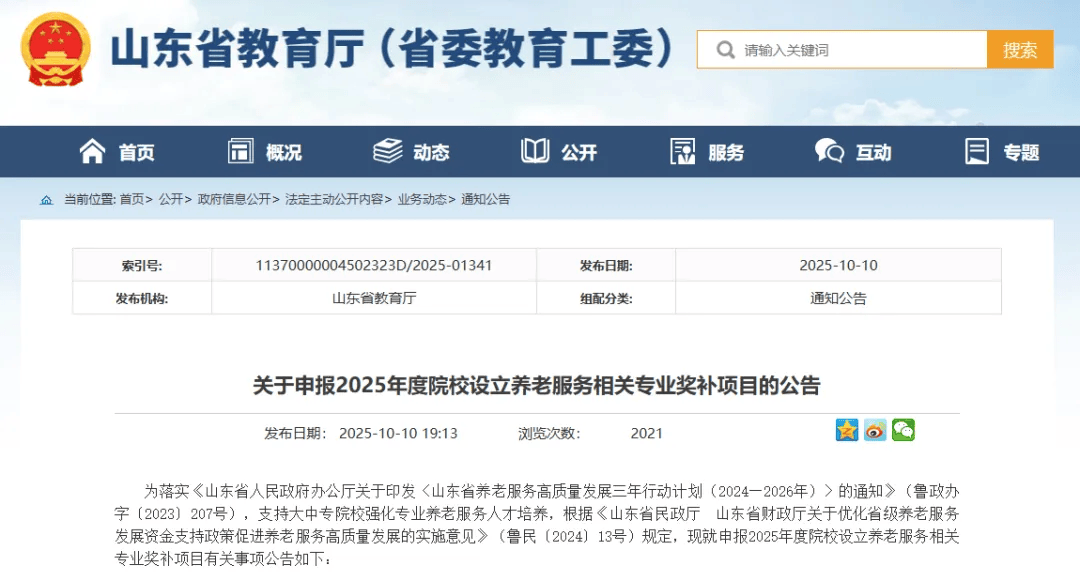Viewport: 1080px width, 581px height.
Task: Go to 业务动态 breadcrumb link
Action: tap(421, 200)
